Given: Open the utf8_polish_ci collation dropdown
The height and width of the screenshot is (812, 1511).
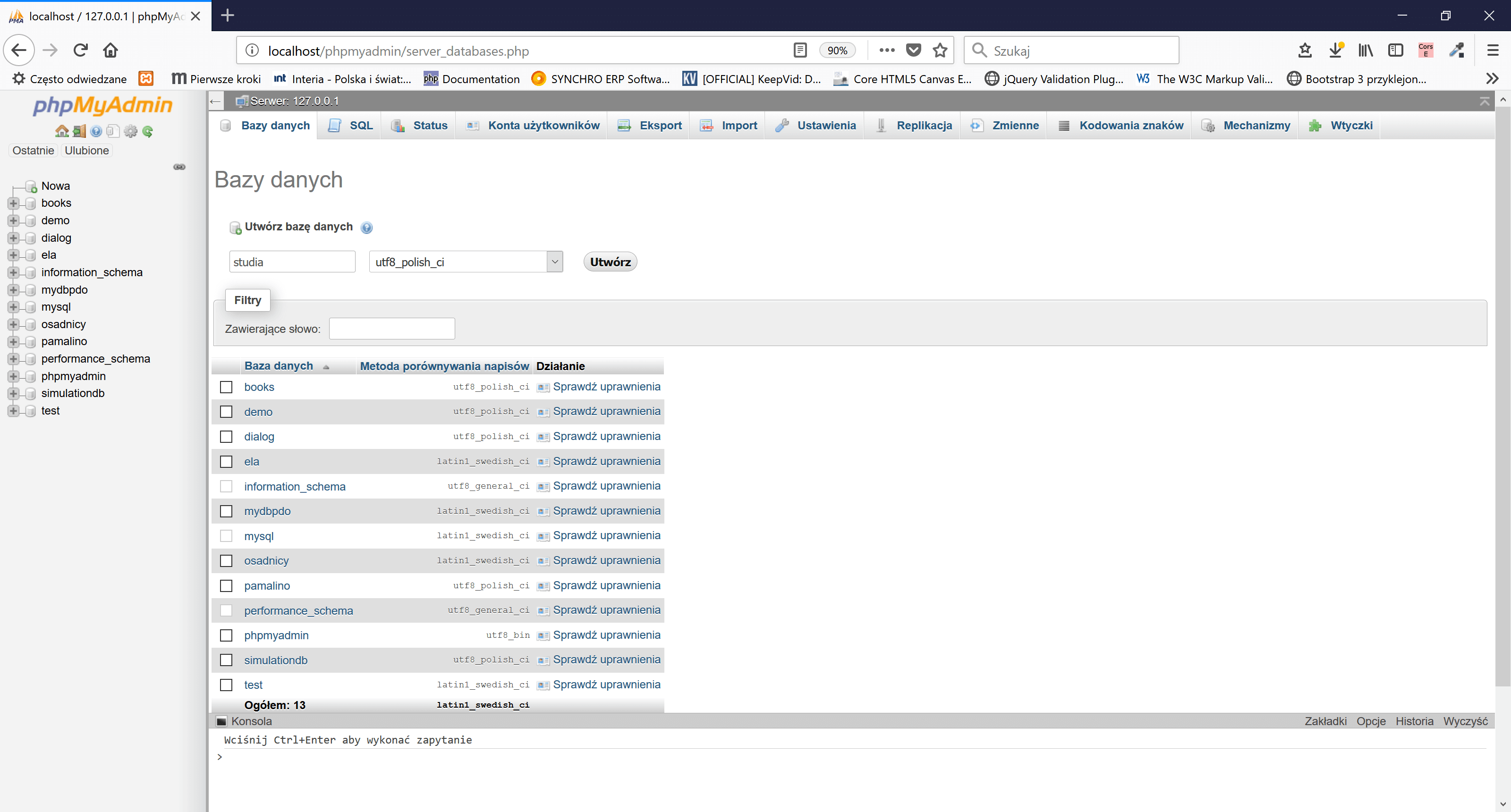Looking at the screenshot, I should coord(466,262).
